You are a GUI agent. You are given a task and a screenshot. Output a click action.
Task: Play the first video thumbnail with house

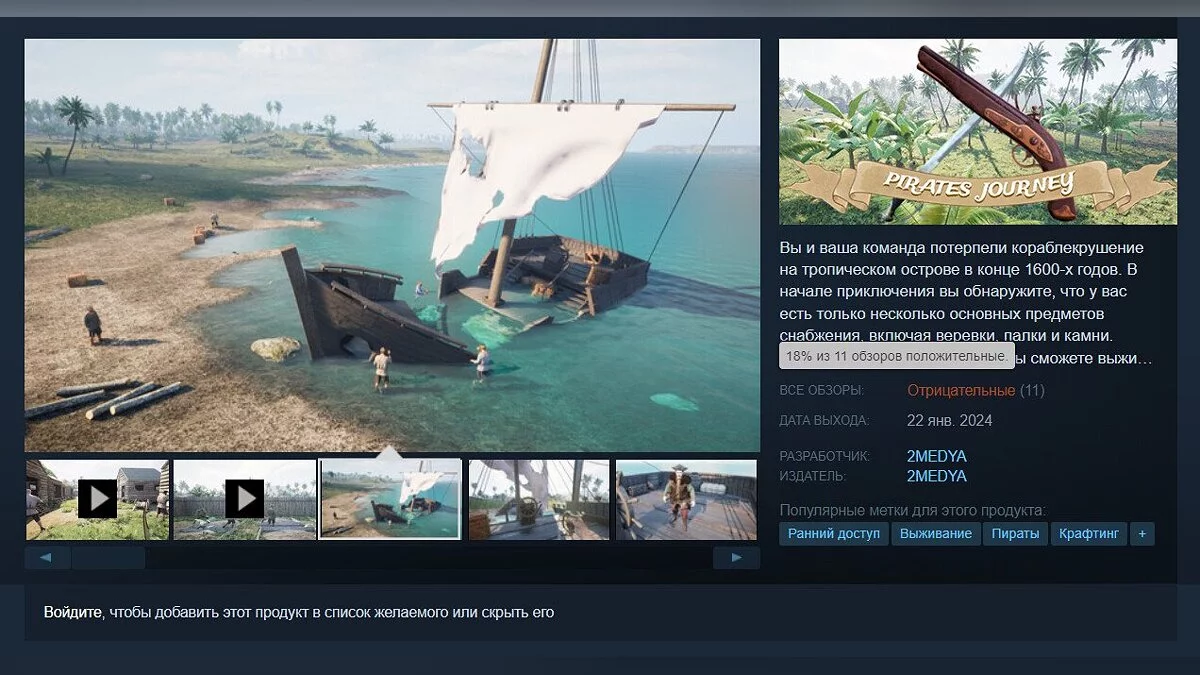click(98, 499)
